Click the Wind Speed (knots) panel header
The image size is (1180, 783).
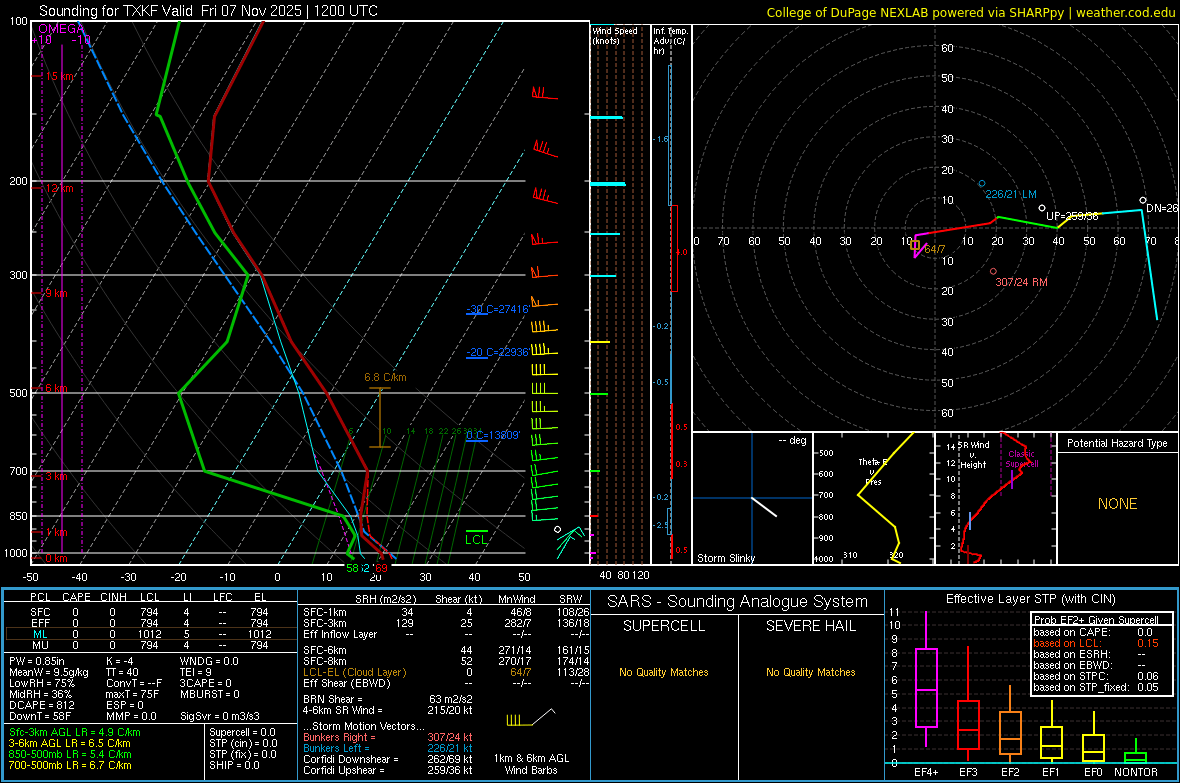[615, 35]
